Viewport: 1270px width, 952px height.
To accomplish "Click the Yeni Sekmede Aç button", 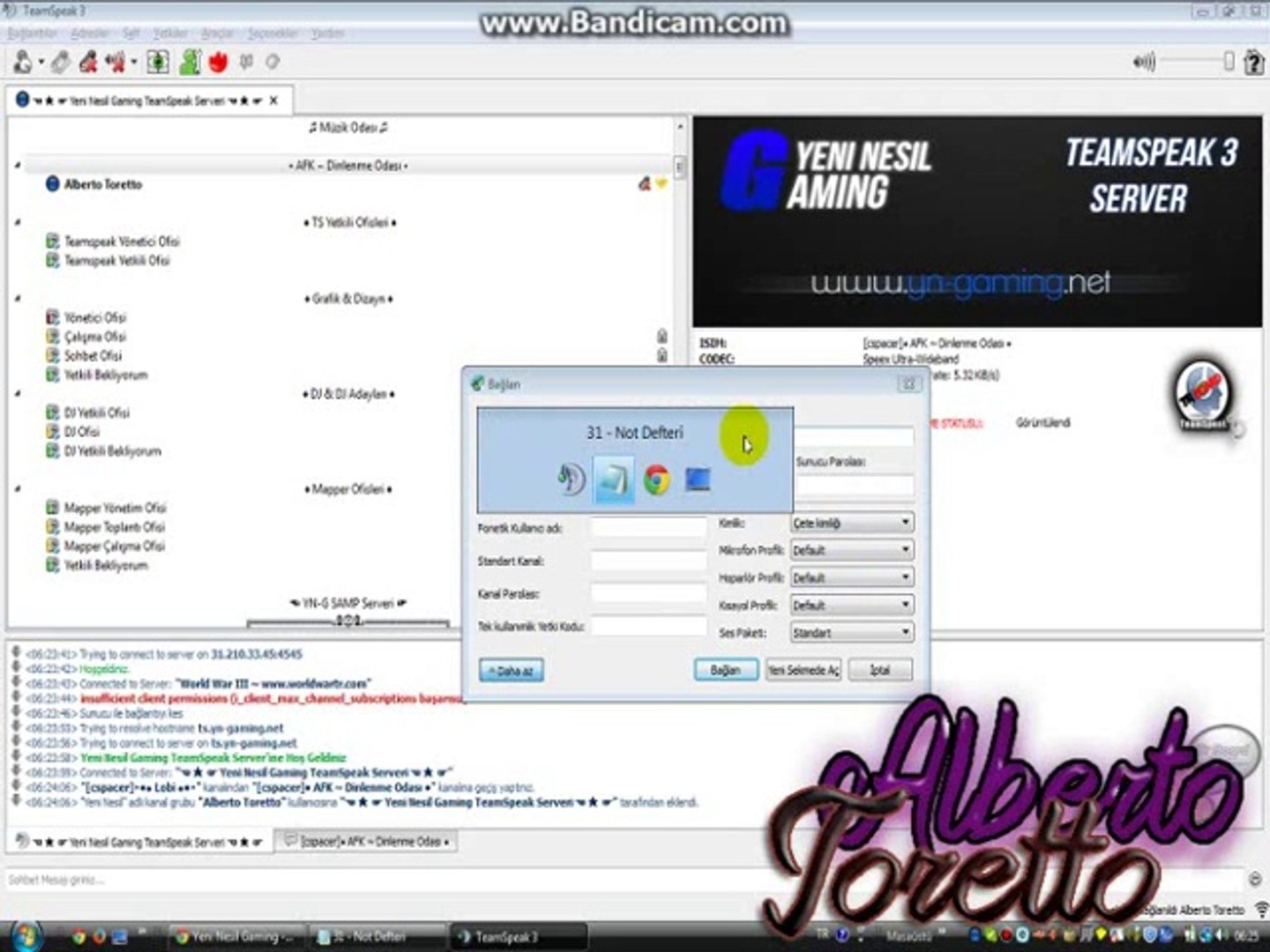I will (803, 670).
